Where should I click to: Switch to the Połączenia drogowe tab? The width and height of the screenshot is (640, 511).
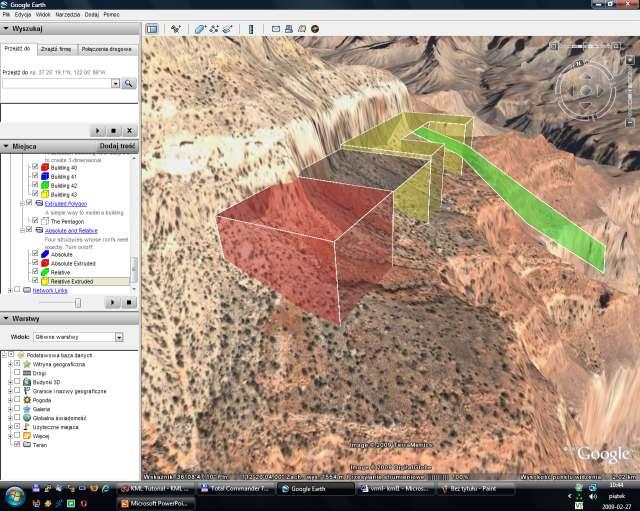pos(107,49)
